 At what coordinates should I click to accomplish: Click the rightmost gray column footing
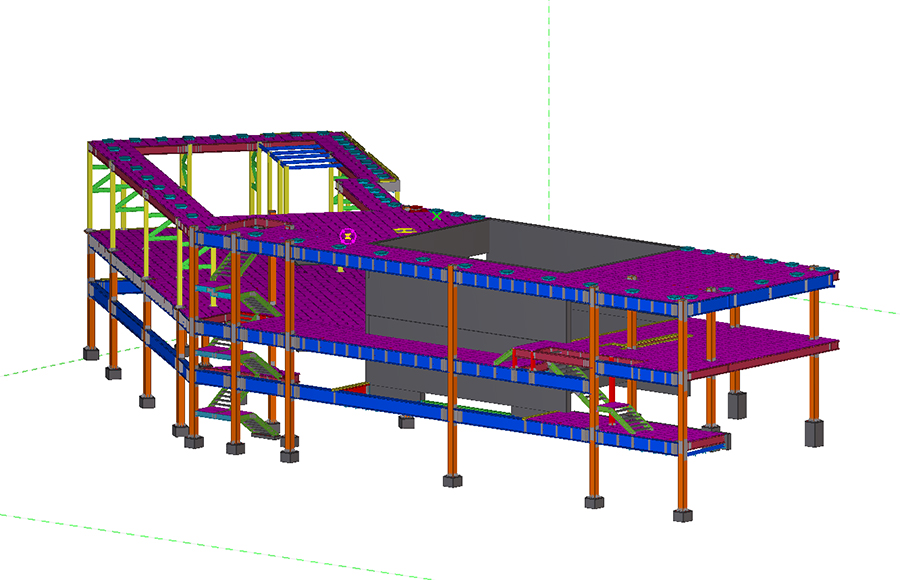(814, 432)
